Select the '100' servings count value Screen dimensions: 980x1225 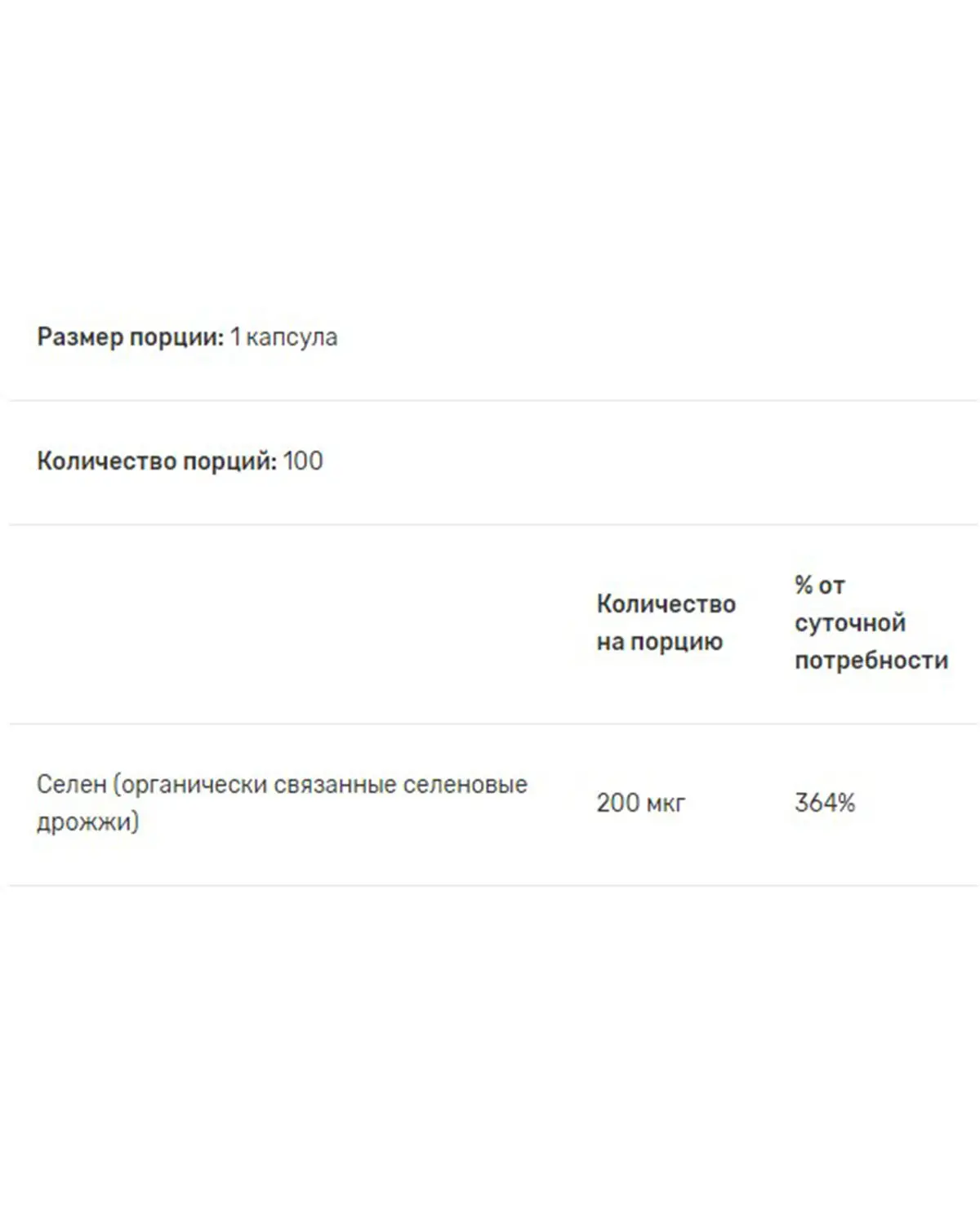click(x=303, y=461)
